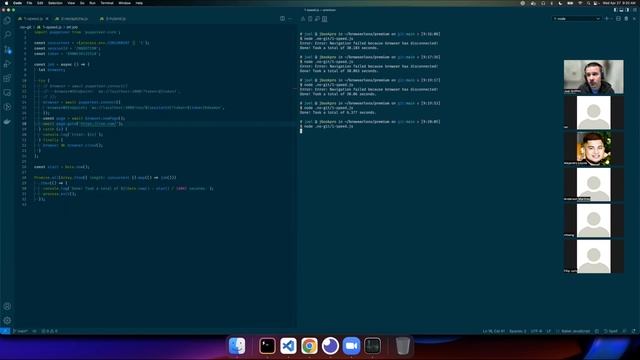Viewport: 640px width, 360px height.
Task: Click the Ln, Col indicator in status bar
Action: point(494,331)
